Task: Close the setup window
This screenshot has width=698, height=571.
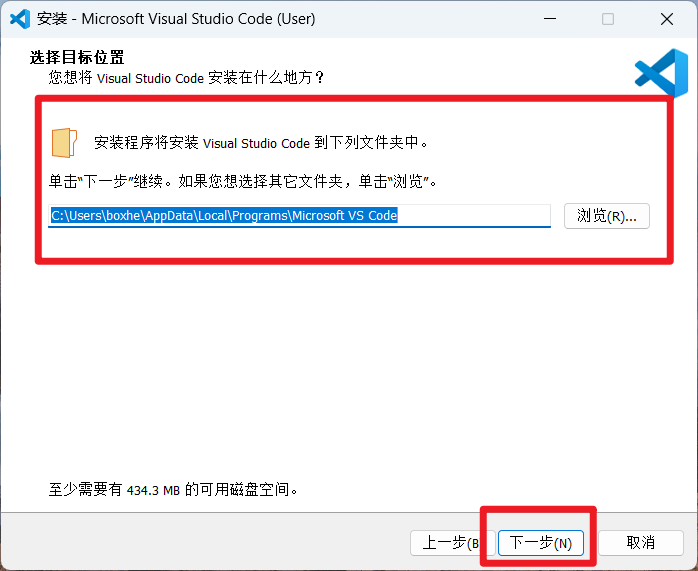Action: [667, 19]
